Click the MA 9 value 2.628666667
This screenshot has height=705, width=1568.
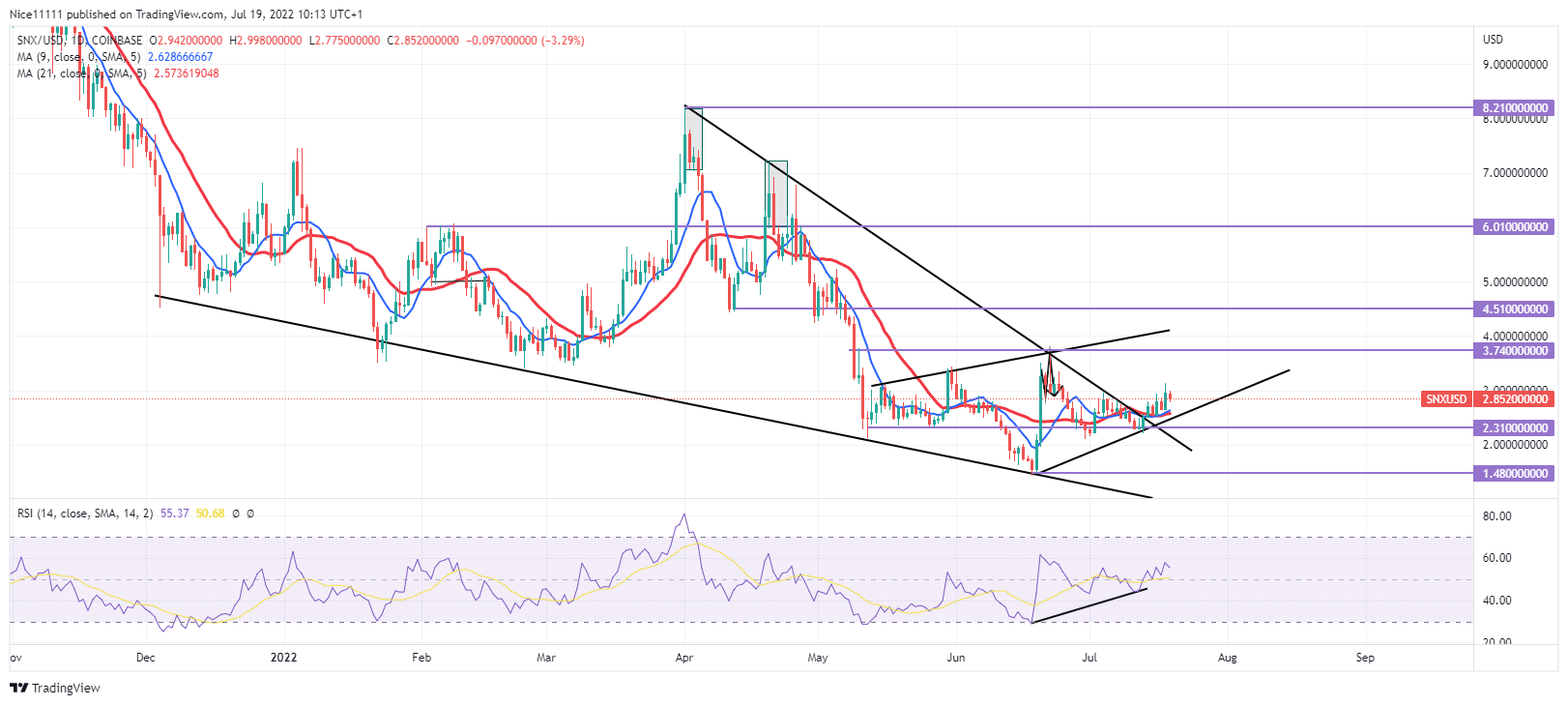(x=181, y=57)
